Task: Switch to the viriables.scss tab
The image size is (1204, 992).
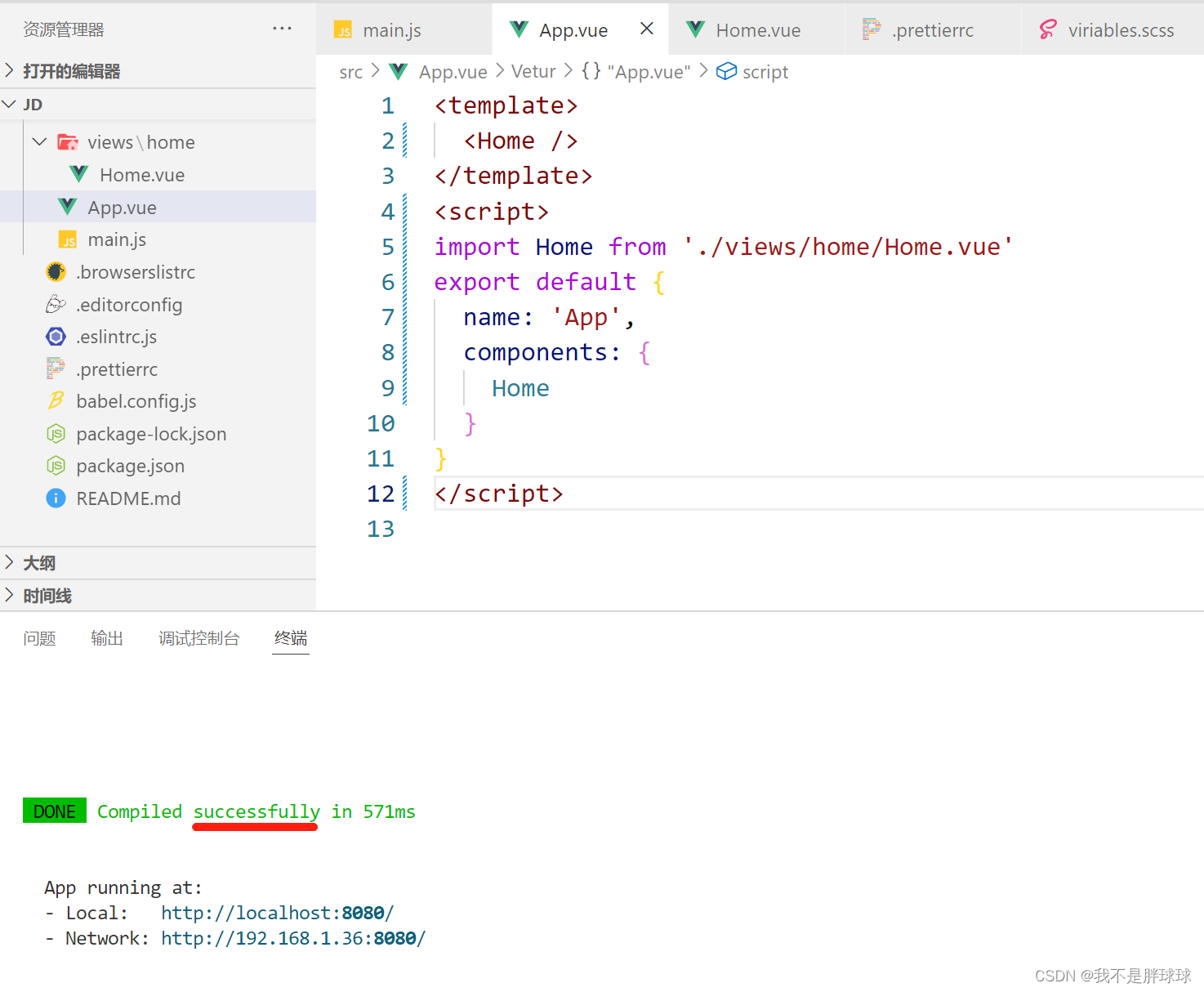Action: click(x=1113, y=29)
